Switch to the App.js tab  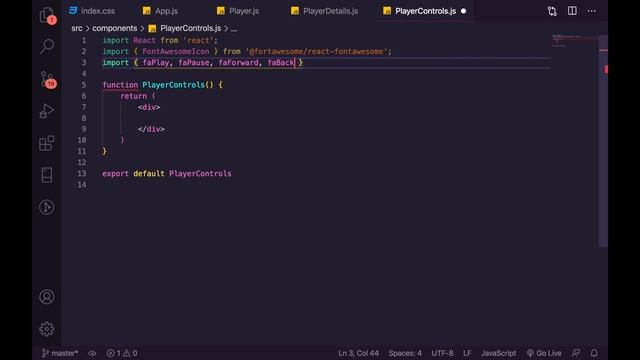[x=160, y=11]
